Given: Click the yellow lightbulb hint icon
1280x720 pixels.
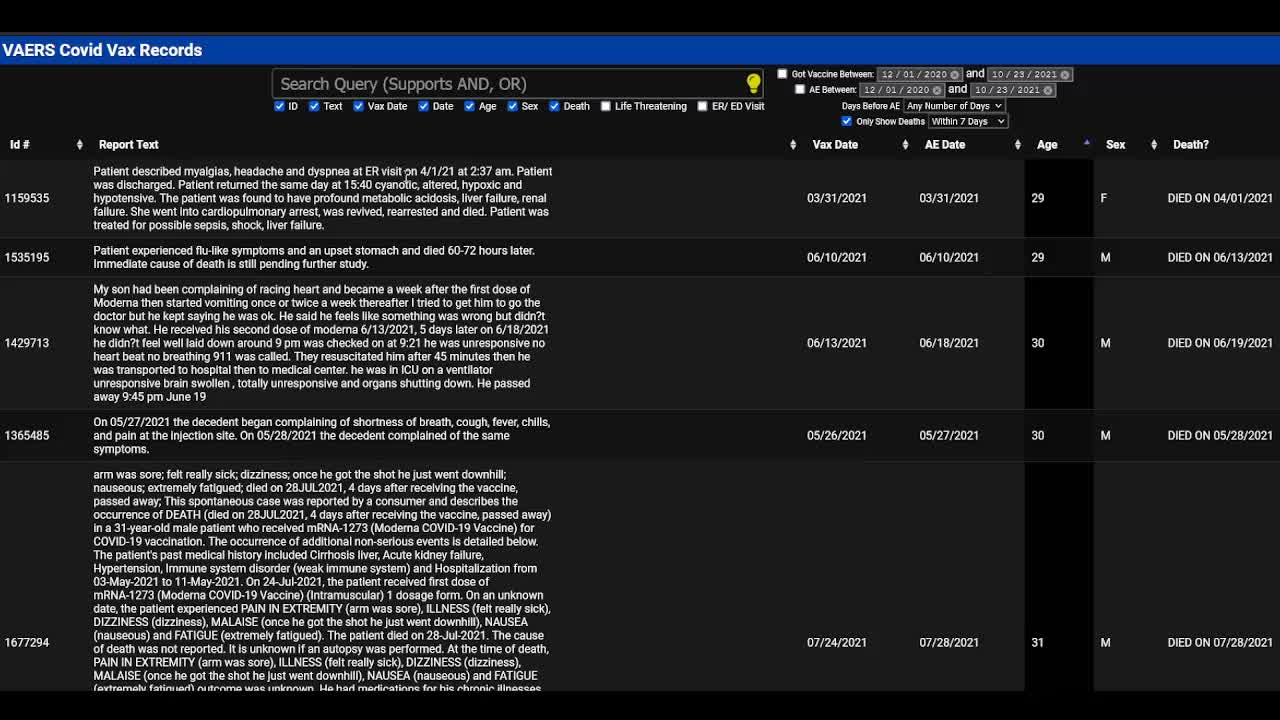Looking at the screenshot, I should [753, 83].
